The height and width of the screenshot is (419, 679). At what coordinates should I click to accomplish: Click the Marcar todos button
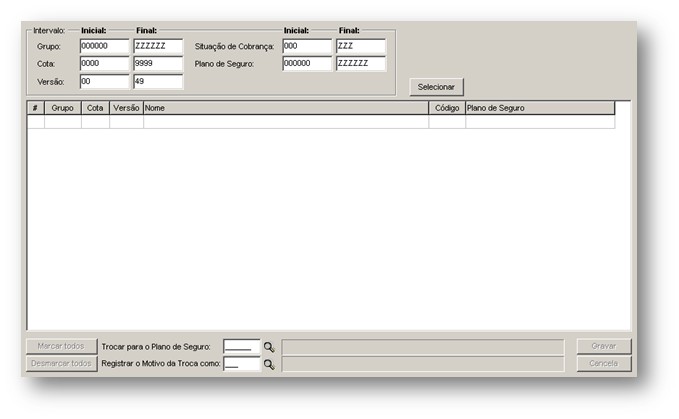pyautogui.click(x=61, y=346)
